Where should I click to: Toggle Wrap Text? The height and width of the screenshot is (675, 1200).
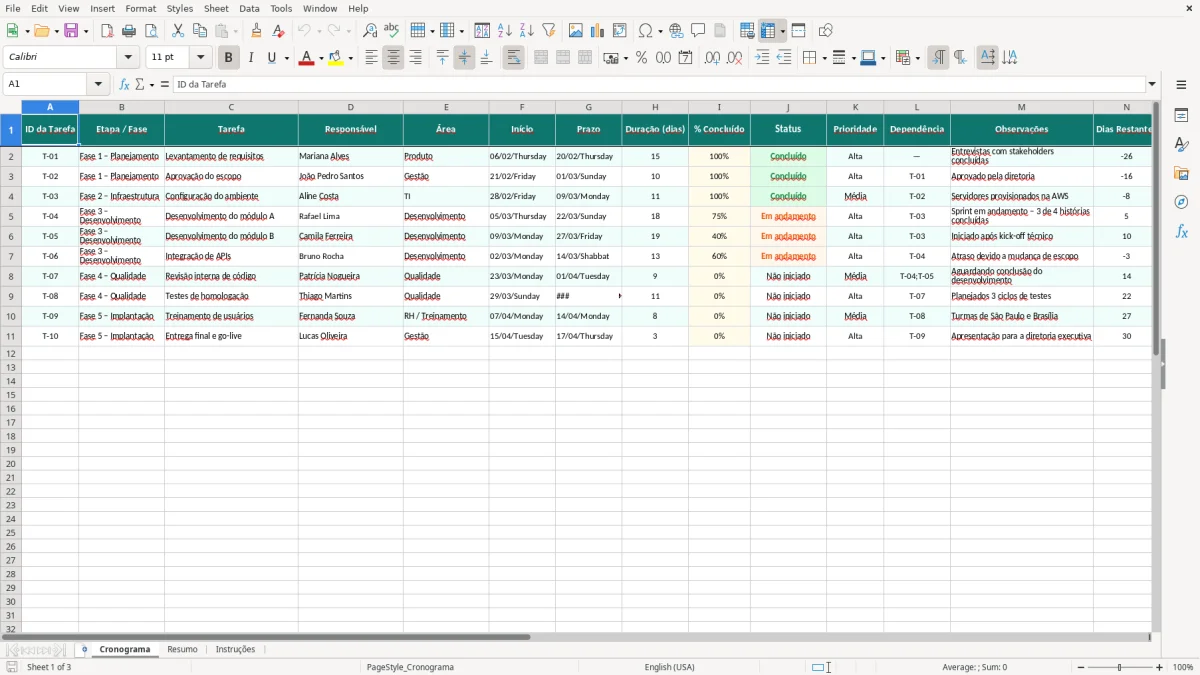tap(513, 58)
